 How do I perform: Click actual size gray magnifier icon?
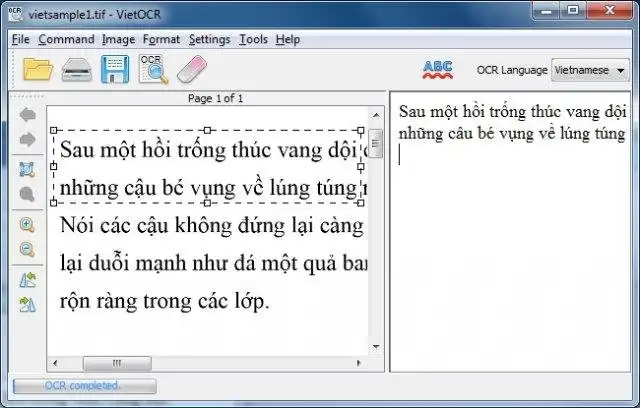pyautogui.click(x=27, y=194)
